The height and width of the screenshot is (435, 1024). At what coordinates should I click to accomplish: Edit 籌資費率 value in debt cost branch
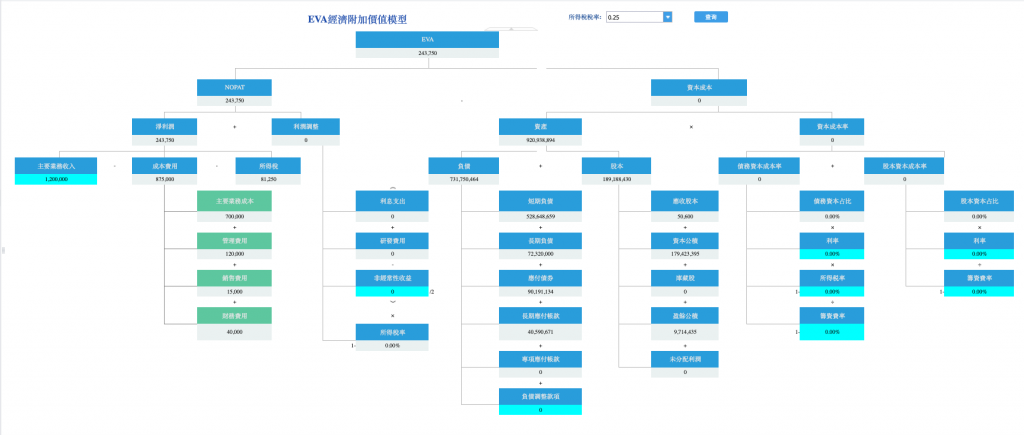[x=832, y=332]
